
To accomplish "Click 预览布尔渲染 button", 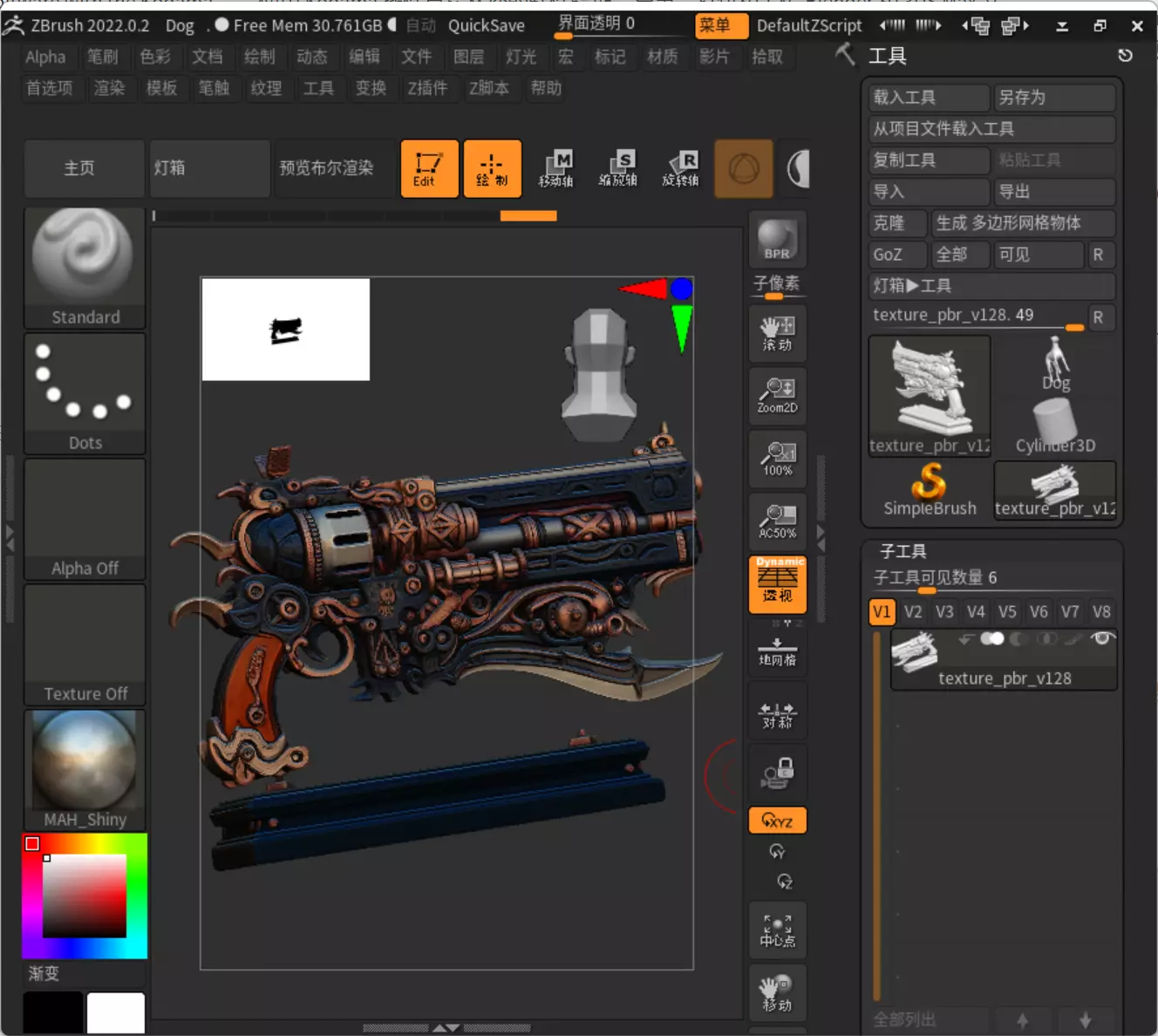I will (335, 168).
